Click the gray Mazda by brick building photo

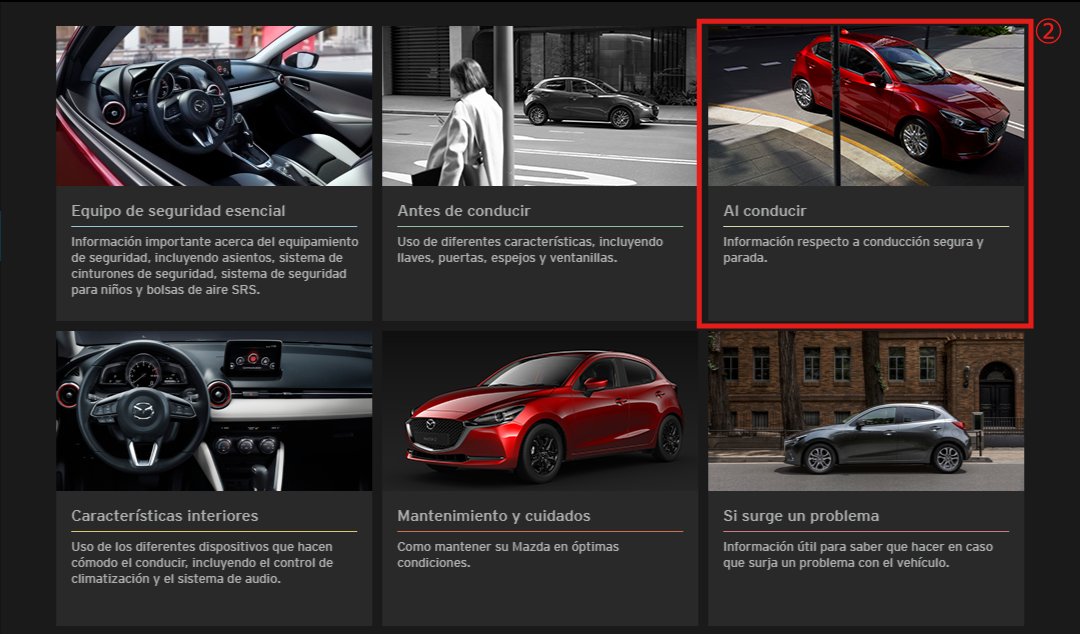865,411
